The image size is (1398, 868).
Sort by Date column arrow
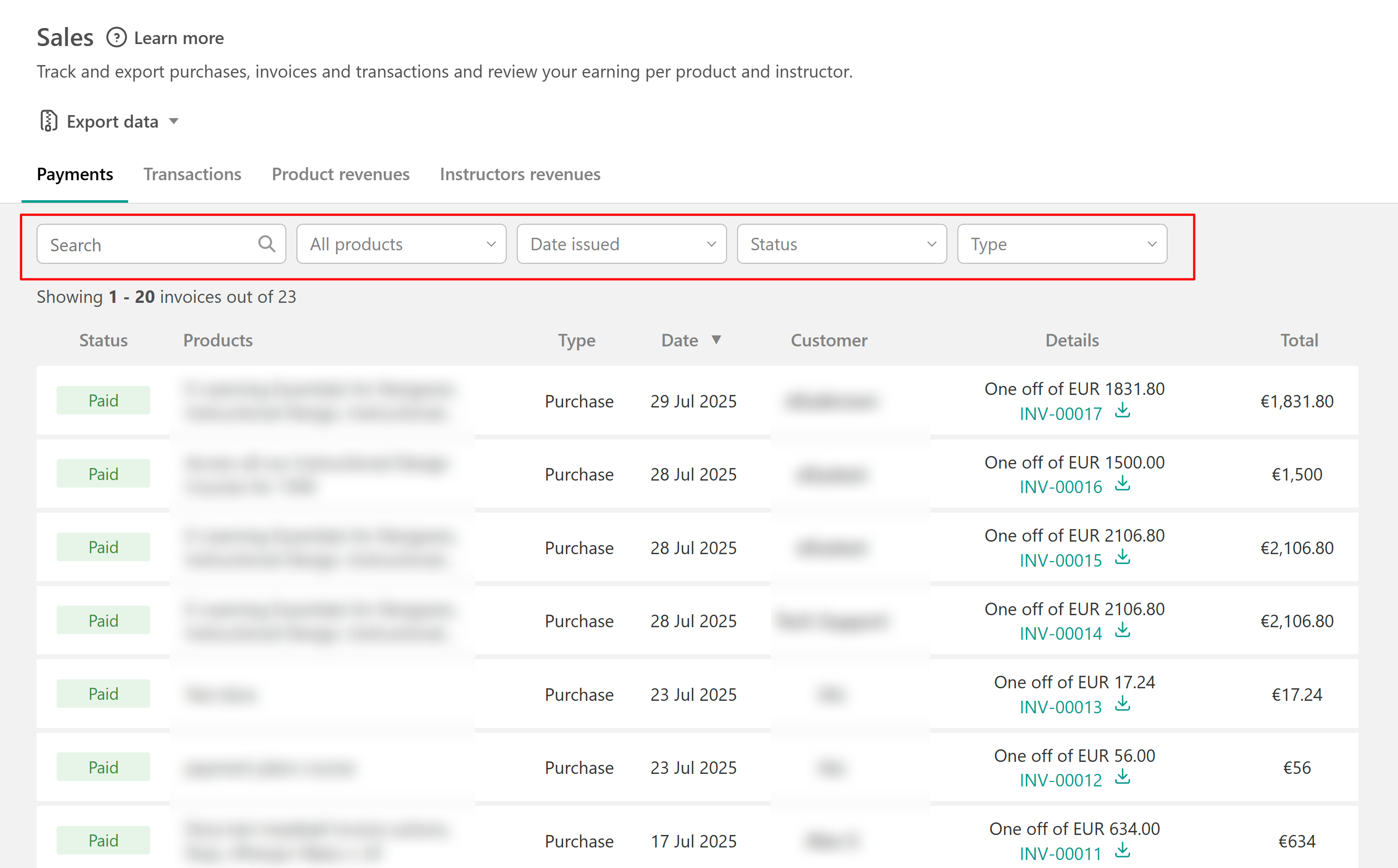(x=716, y=340)
